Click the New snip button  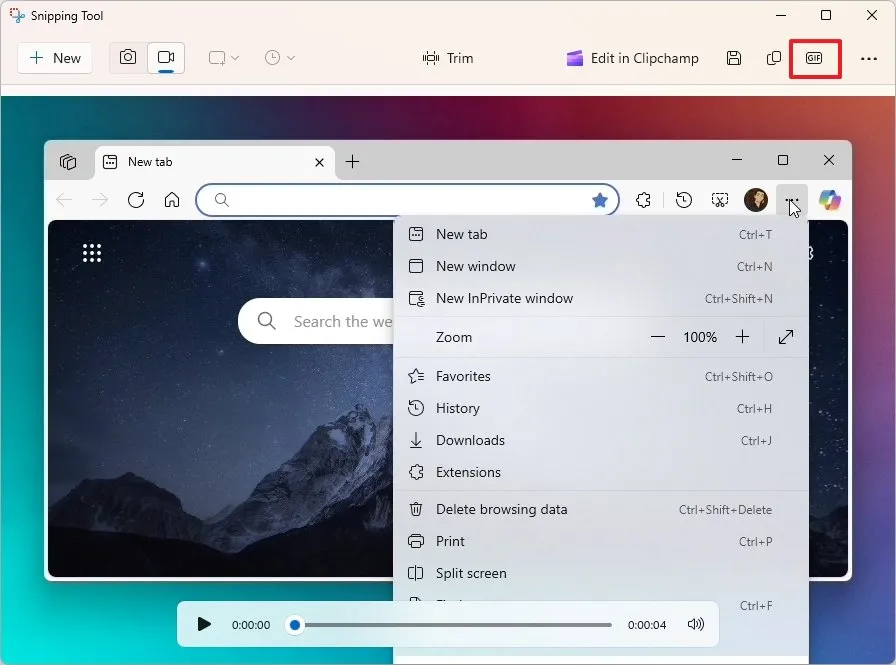55,58
